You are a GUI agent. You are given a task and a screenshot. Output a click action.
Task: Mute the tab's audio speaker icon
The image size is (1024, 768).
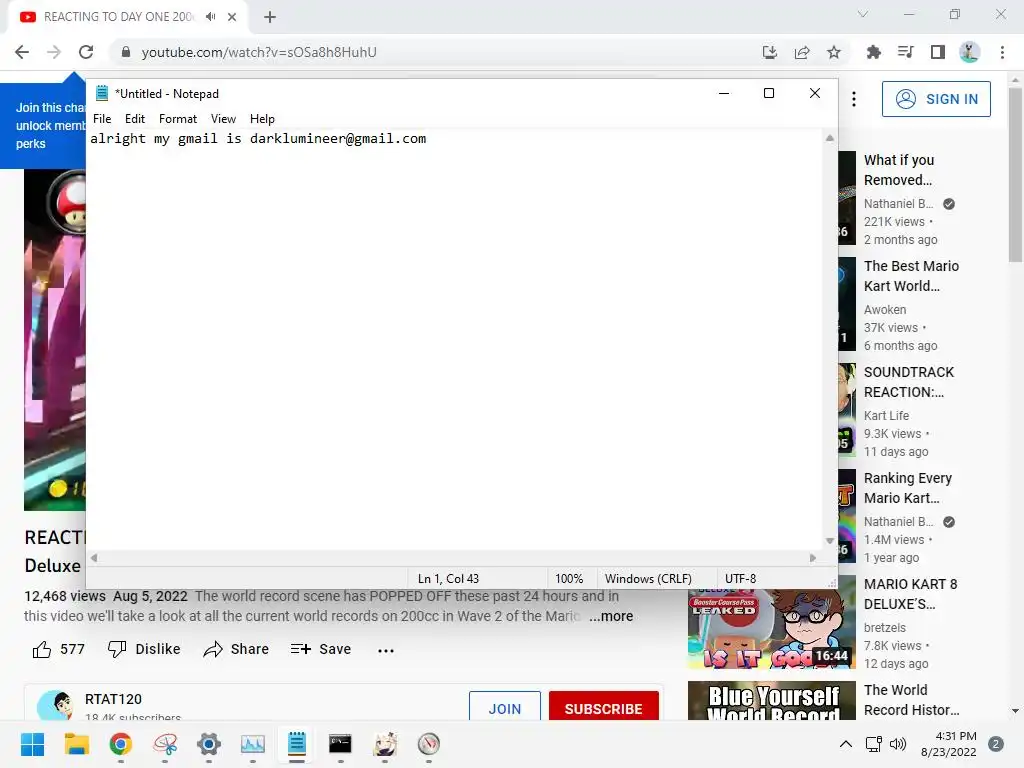210,17
